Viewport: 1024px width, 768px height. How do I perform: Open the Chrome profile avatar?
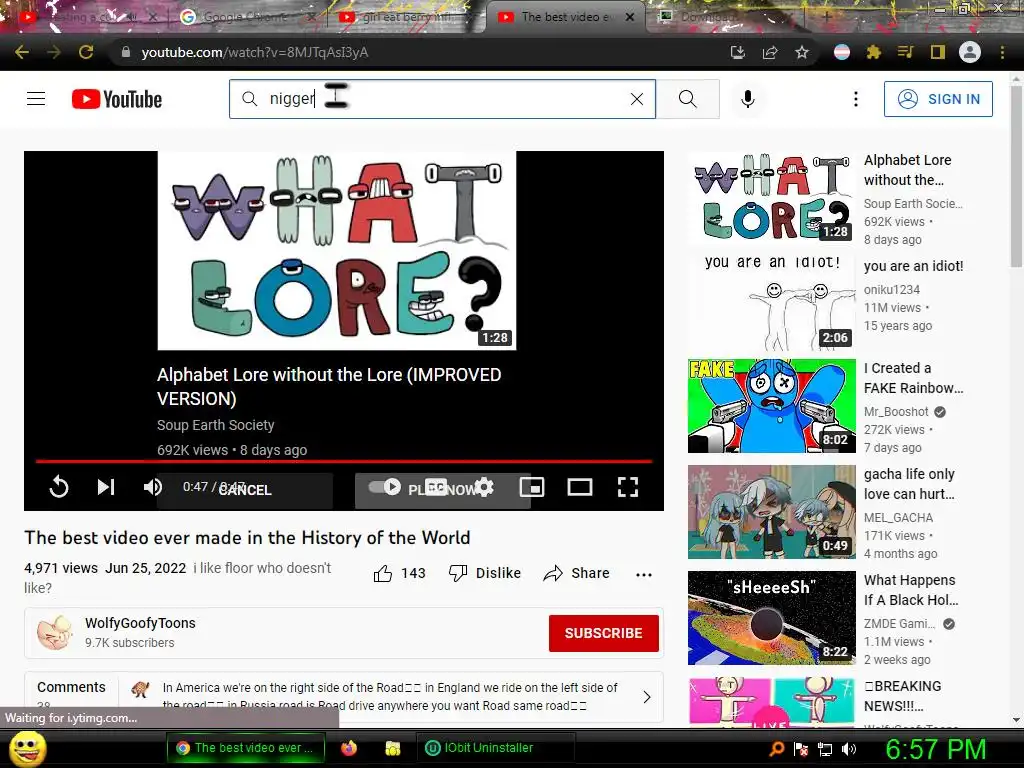[970, 52]
